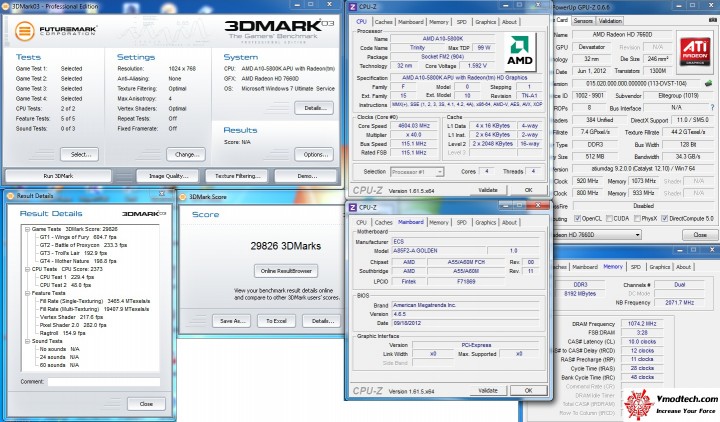
Task: Click the ATI Radeon logo in GPU-Z
Action: (695, 52)
